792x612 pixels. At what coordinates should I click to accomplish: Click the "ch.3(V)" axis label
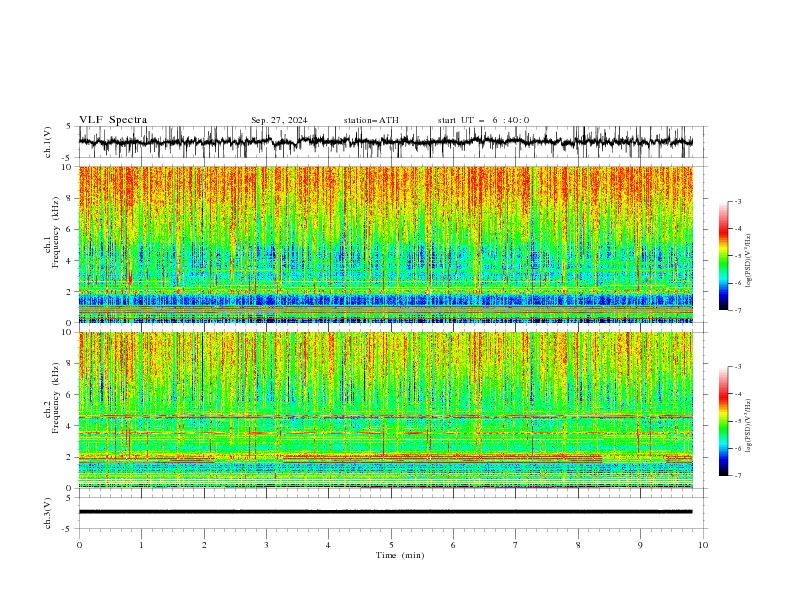[x=48, y=513]
